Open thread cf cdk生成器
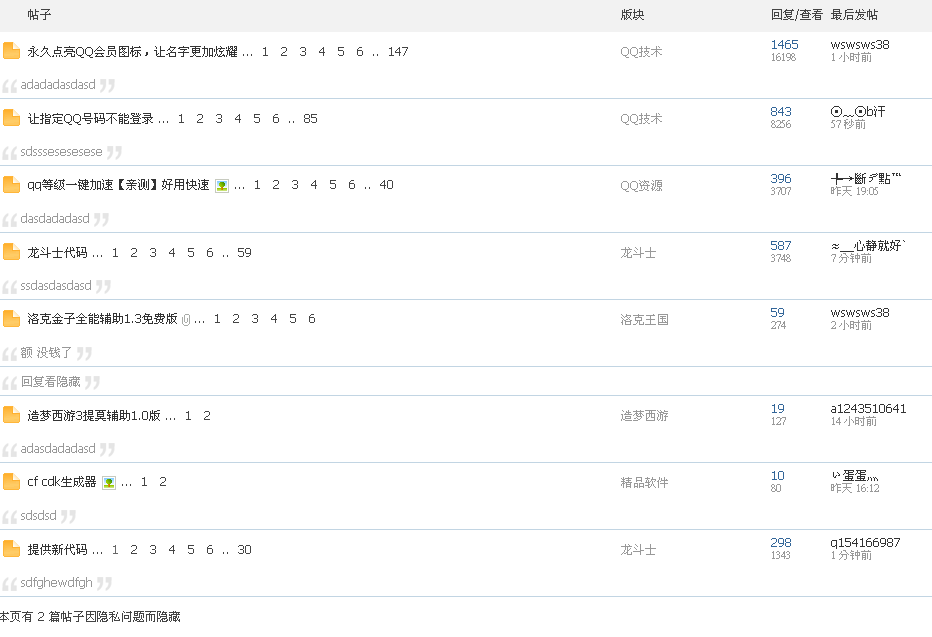Viewport: 932px width, 637px height. 62,482
